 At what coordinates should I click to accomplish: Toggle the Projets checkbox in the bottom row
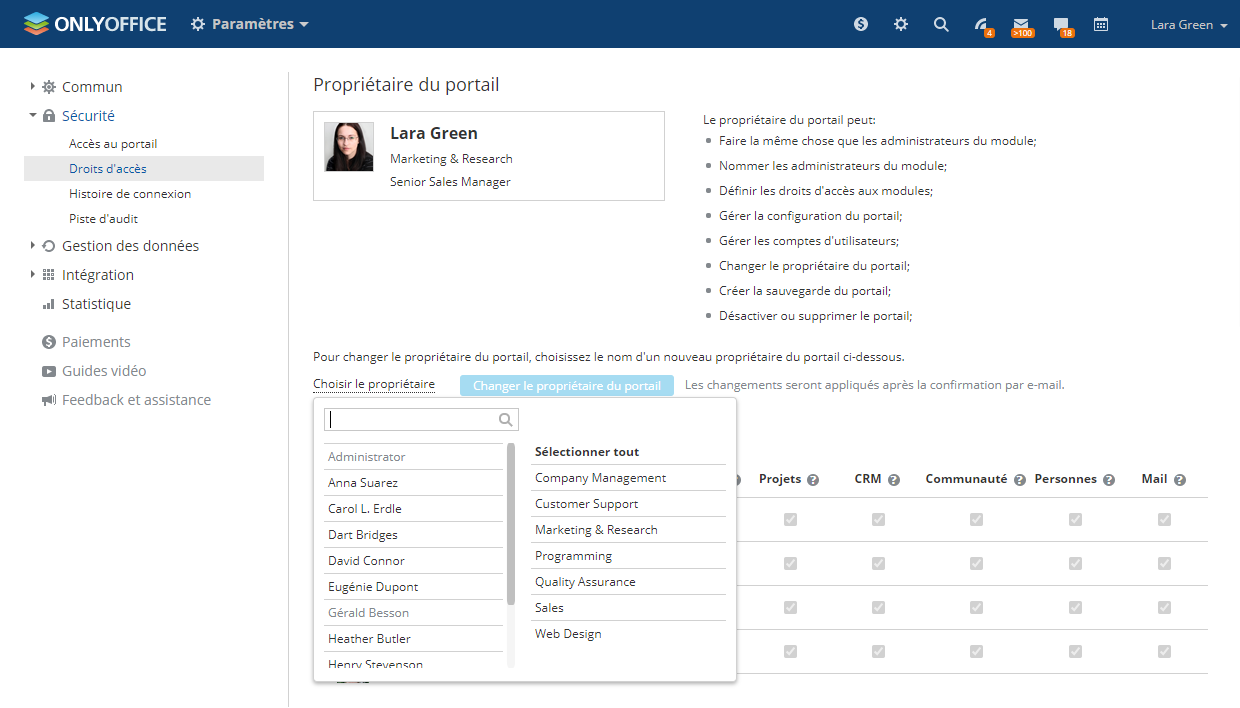(x=790, y=652)
